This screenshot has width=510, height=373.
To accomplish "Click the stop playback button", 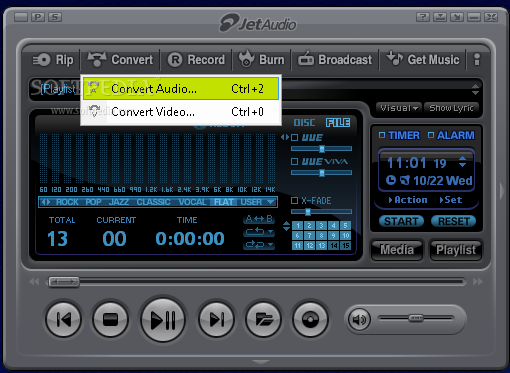I will (110, 320).
